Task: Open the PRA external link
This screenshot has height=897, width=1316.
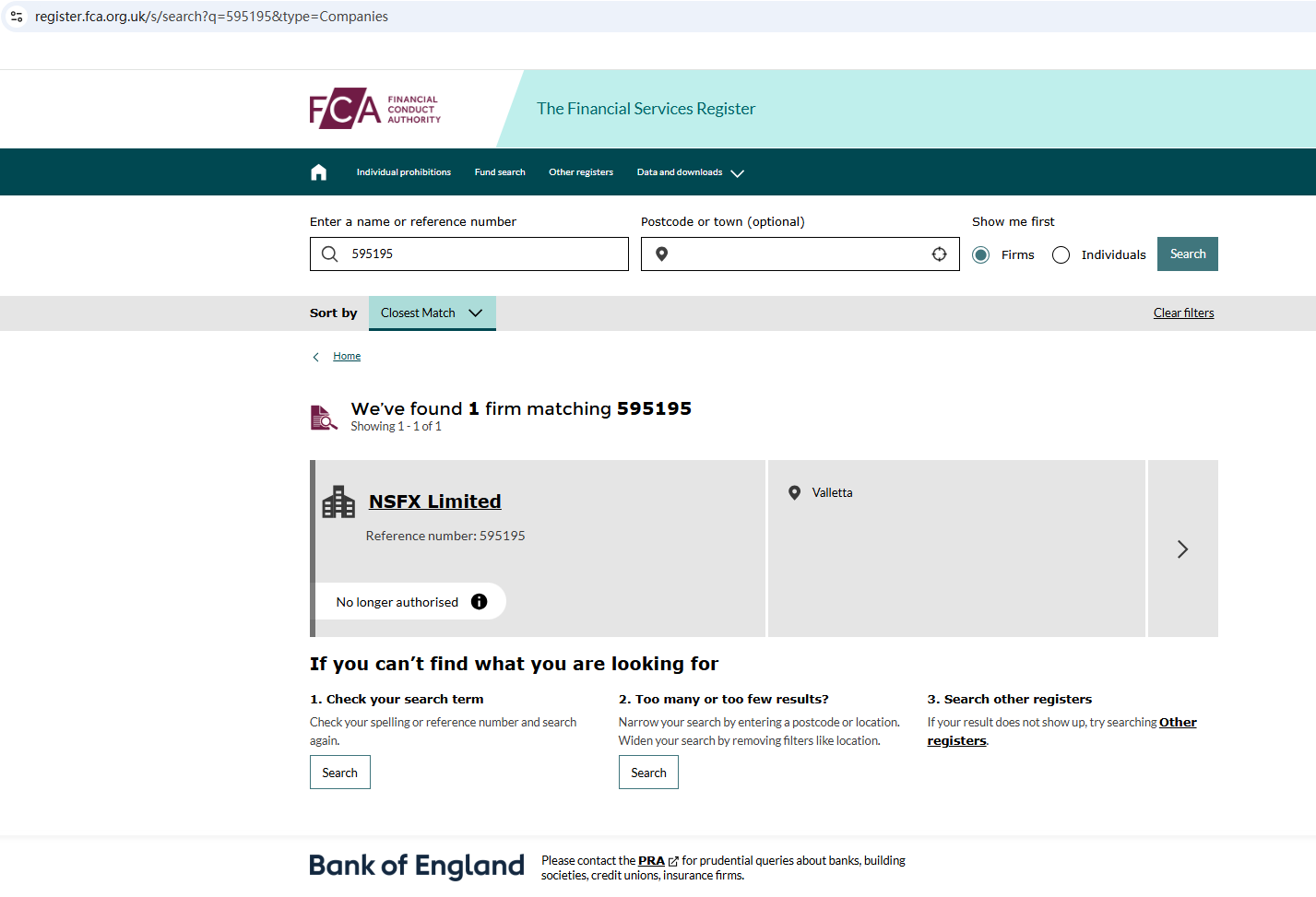Action: point(658,861)
